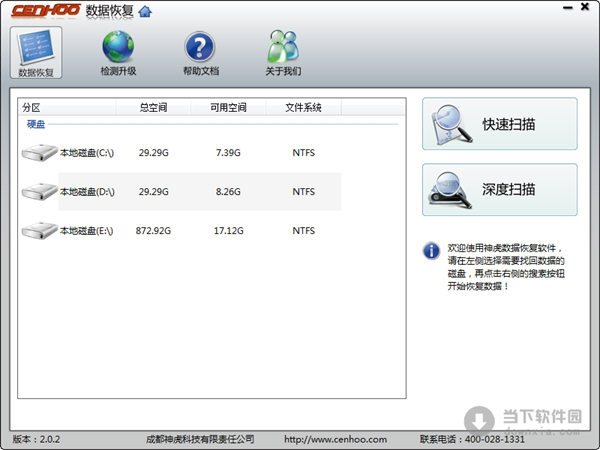The height and width of the screenshot is (450, 600).
Task: Select the 本地磁盘(C:\) drive row
Action: pyautogui.click(x=181, y=153)
